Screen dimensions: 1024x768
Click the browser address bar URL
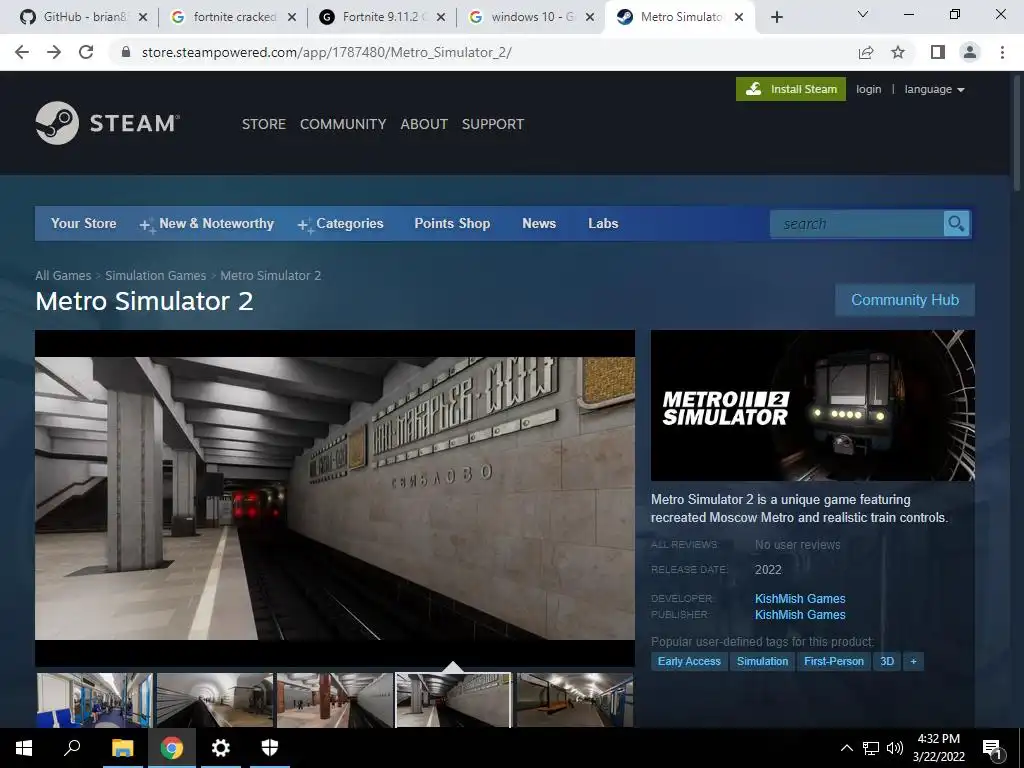(x=327, y=52)
